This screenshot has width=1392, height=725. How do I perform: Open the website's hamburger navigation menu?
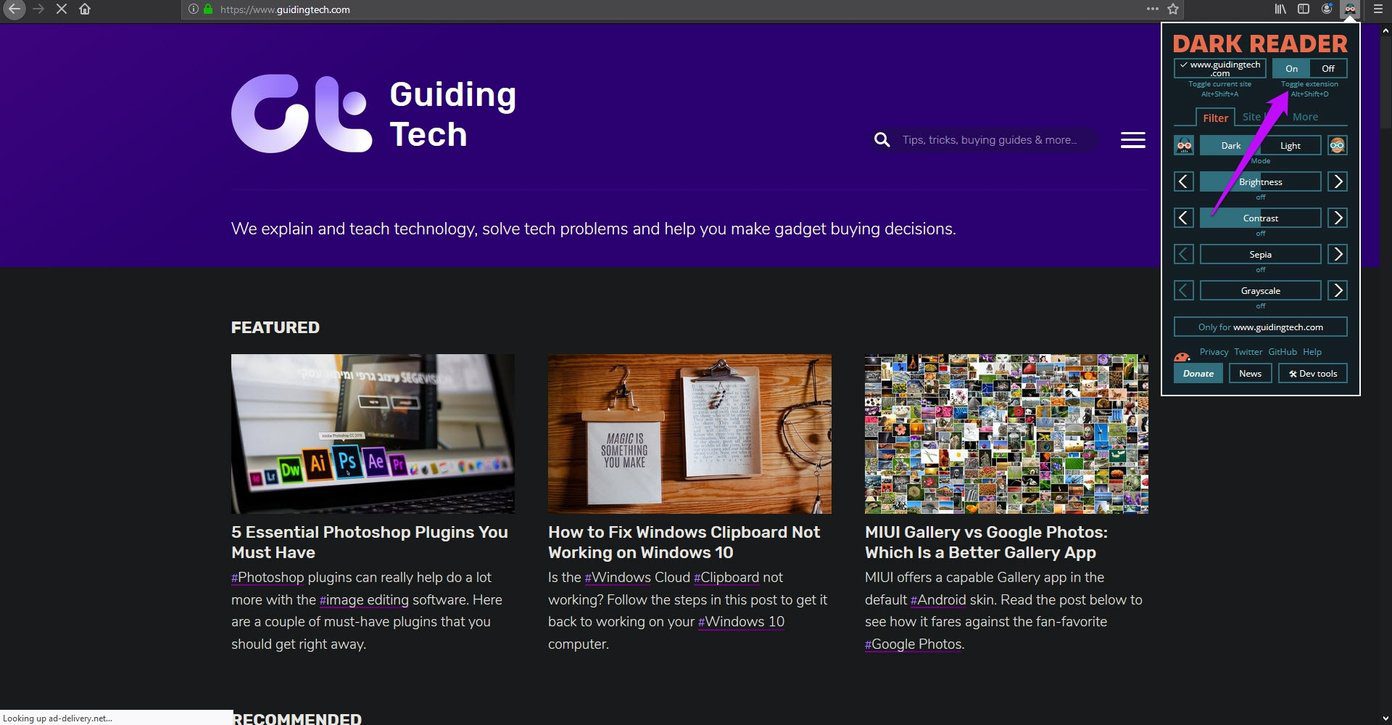coord(1133,140)
